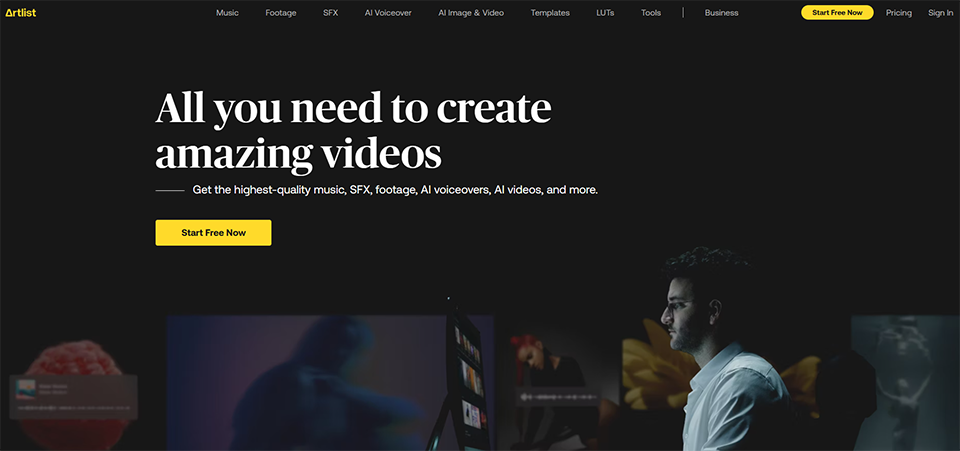Viewport: 960px width, 451px height.
Task: Click Start Free Now in header
Action: (837, 13)
